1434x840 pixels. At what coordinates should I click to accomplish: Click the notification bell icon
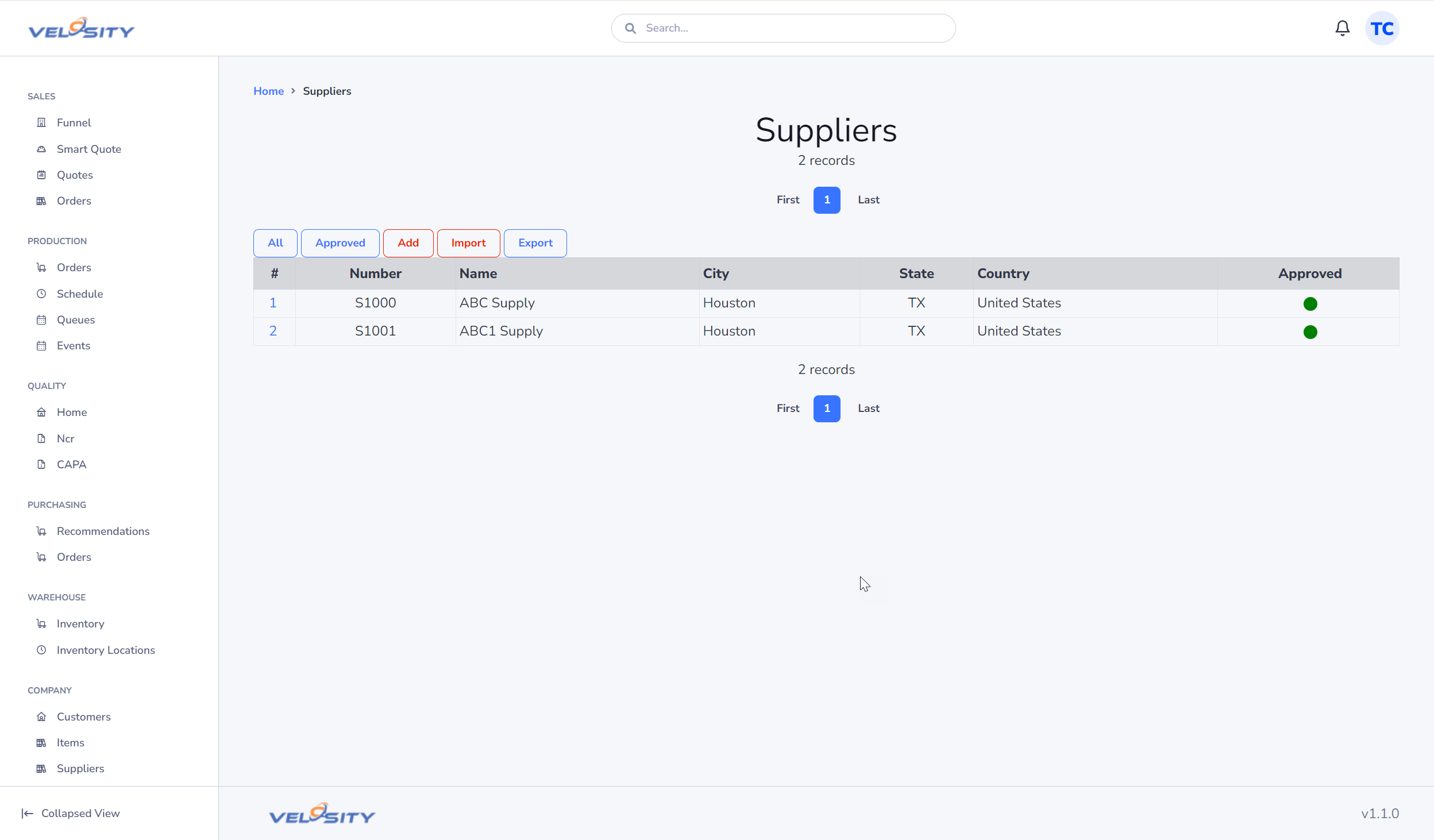click(1343, 28)
